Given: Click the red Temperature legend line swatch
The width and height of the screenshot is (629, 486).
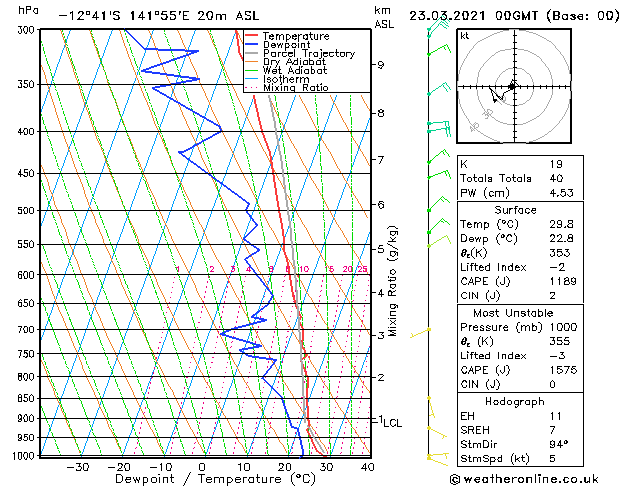Looking at the screenshot, I should pyautogui.click(x=252, y=36).
